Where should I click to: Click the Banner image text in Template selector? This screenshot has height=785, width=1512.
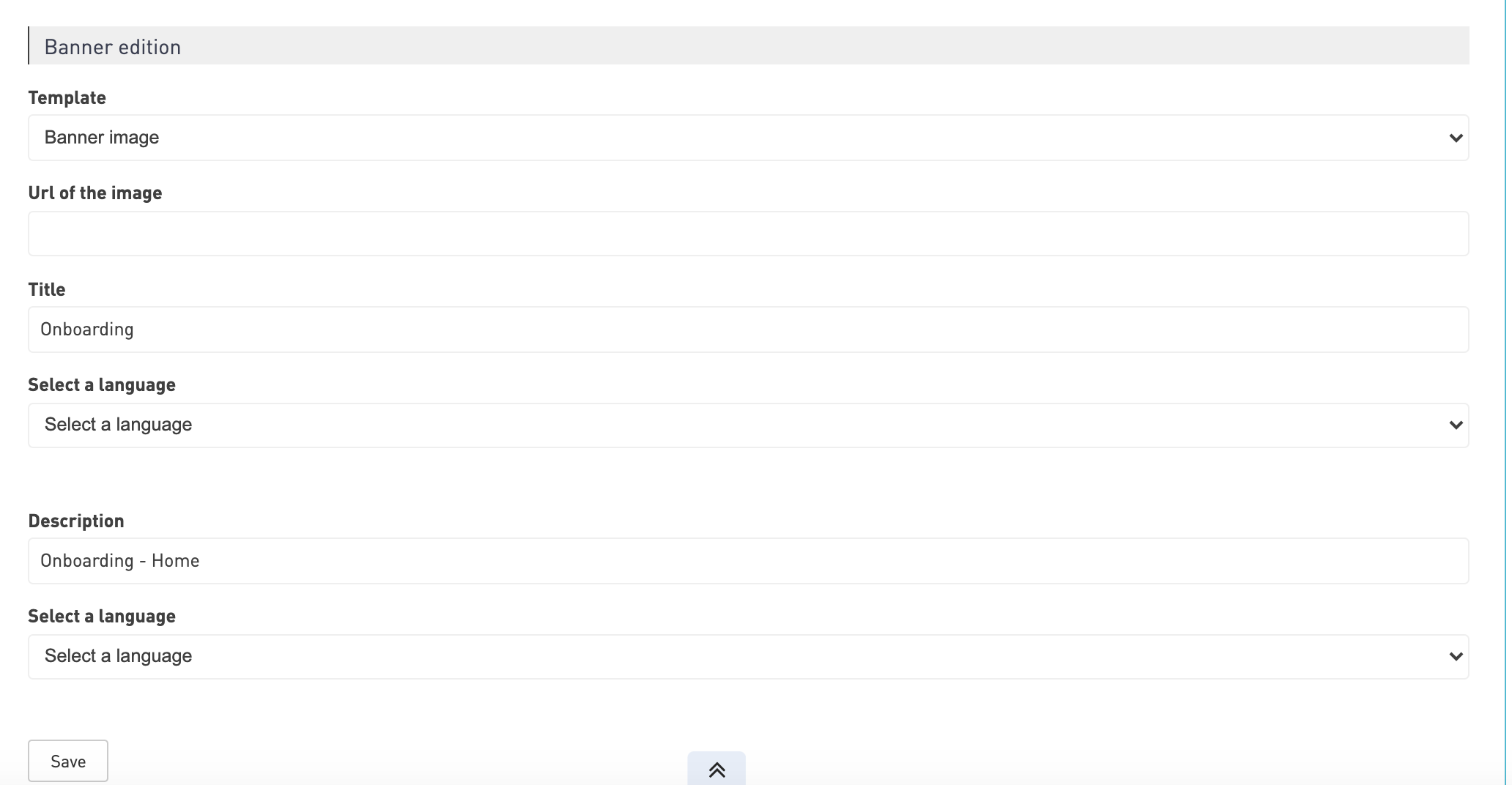(x=102, y=138)
